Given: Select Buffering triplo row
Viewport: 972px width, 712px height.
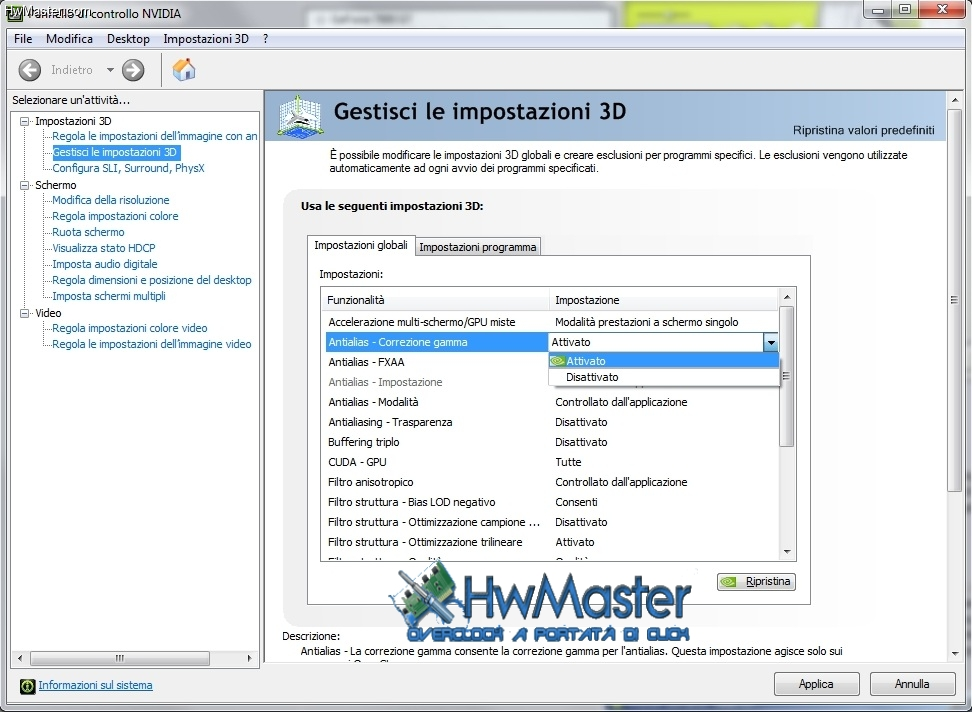Looking at the screenshot, I should (x=552, y=442).
